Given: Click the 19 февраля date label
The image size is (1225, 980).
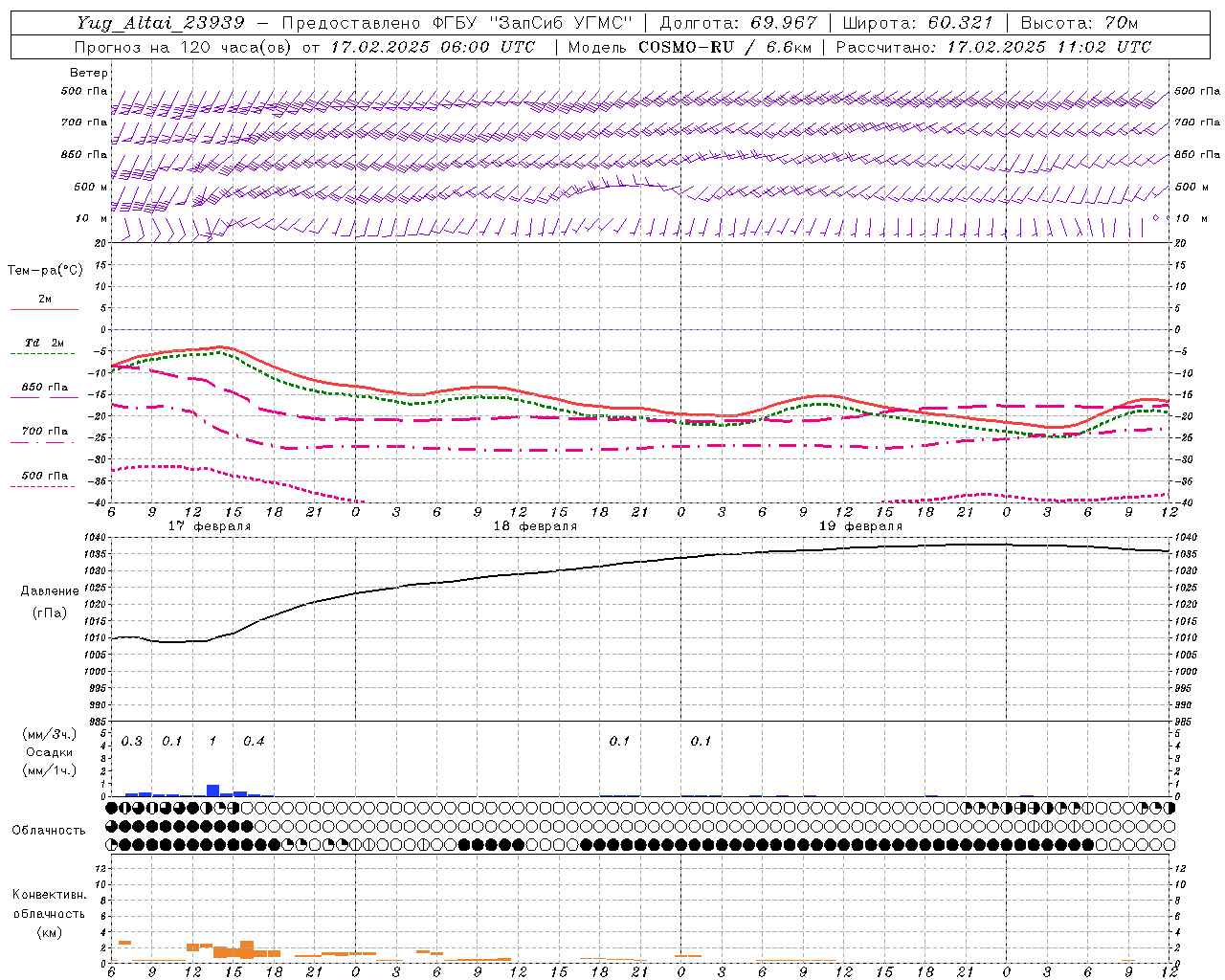Looking at the screenshot, I should (860, 526).
